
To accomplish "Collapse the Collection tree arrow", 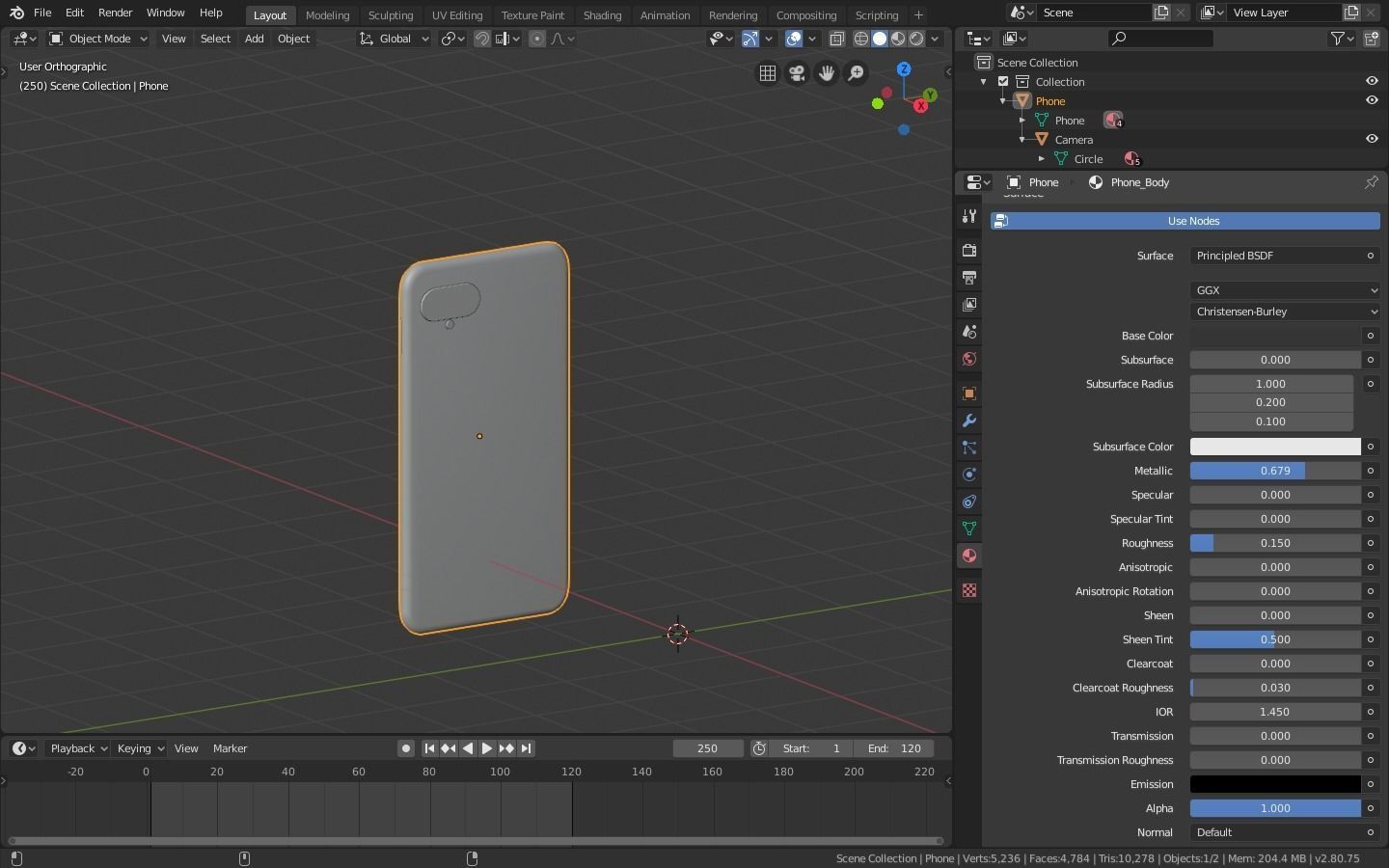I will point(984,82).
